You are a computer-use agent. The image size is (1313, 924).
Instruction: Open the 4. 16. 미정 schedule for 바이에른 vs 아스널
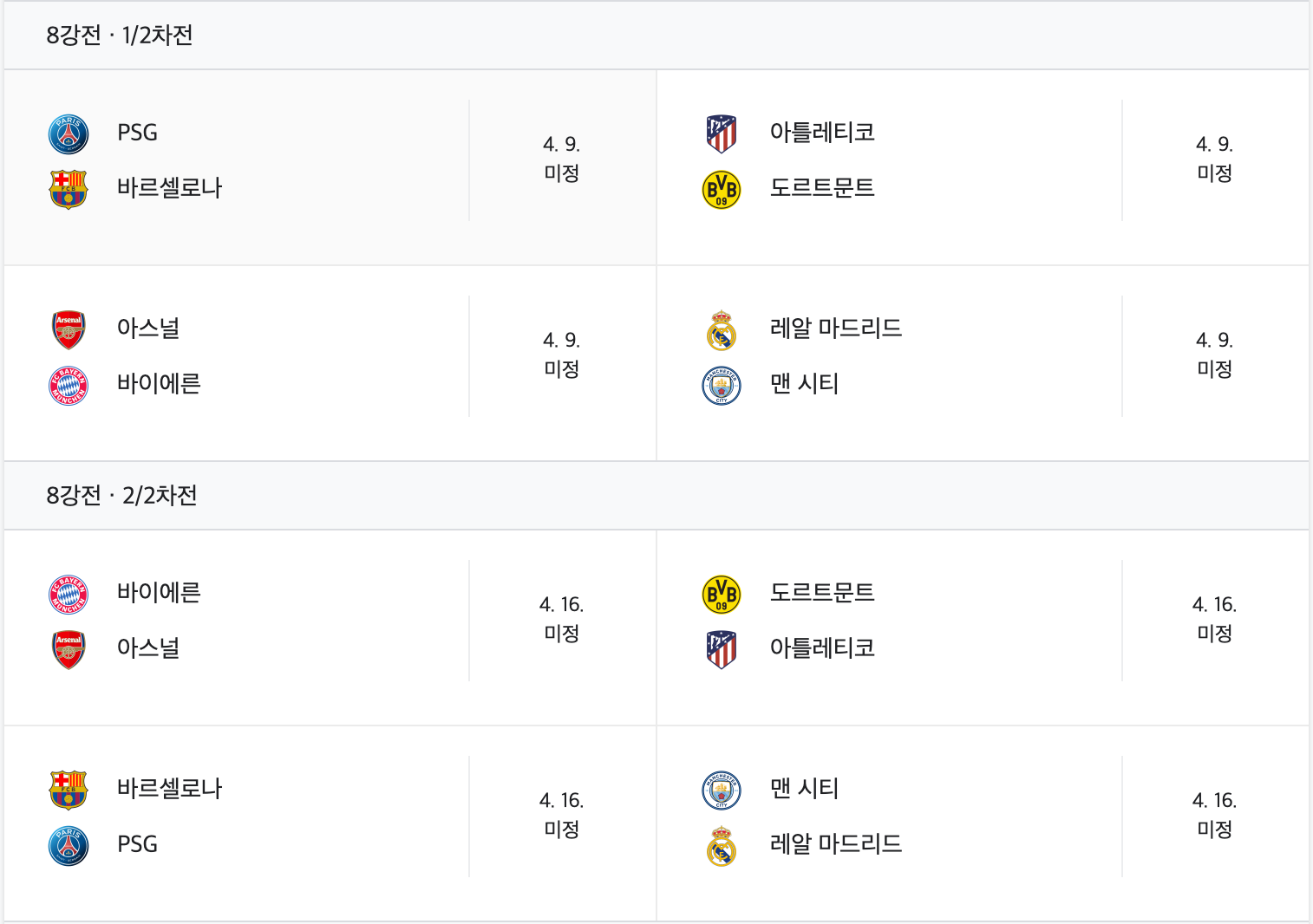click(562, 619)
